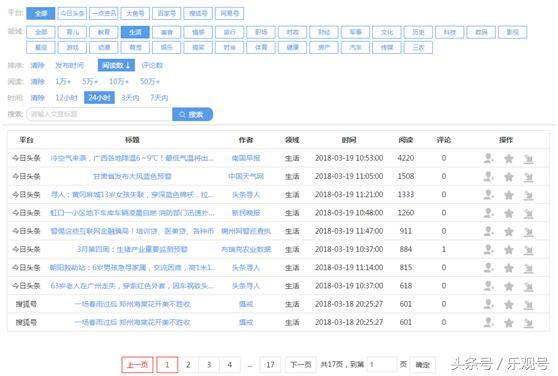
Task: Jump to last page 17
Action: (x=270, y=365)
